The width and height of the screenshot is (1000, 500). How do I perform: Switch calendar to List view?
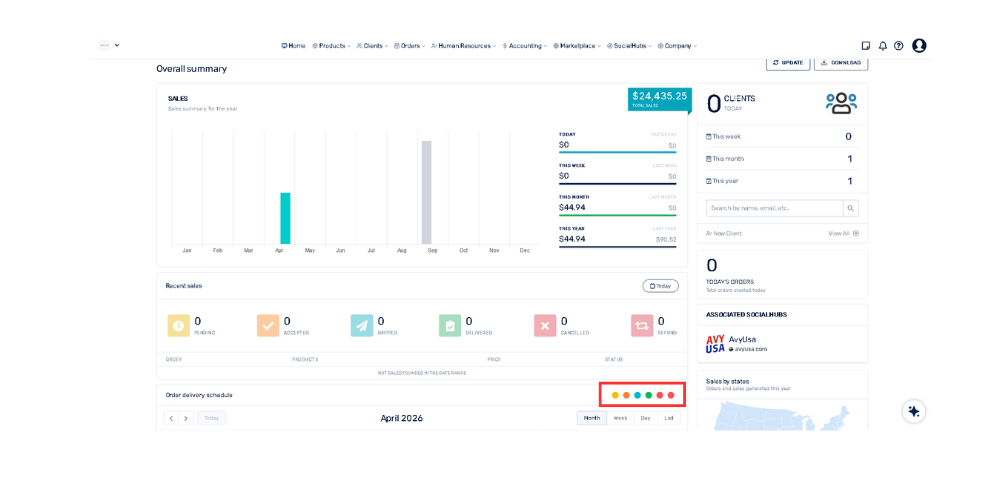coord(669,418)
